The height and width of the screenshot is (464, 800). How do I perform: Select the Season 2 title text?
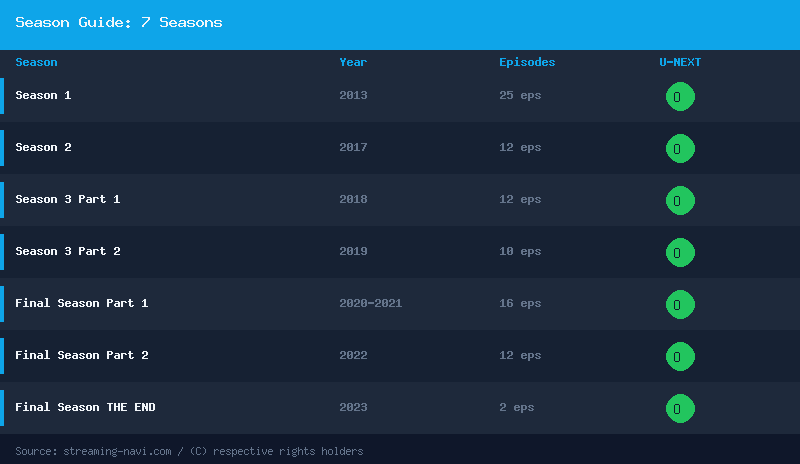coord(43,148)
